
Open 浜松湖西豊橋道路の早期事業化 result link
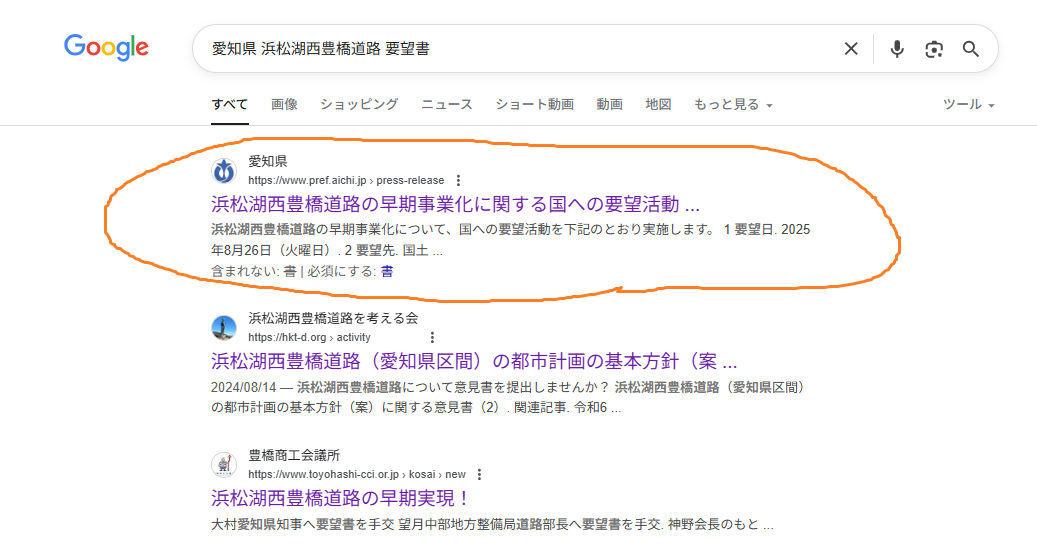455,205
